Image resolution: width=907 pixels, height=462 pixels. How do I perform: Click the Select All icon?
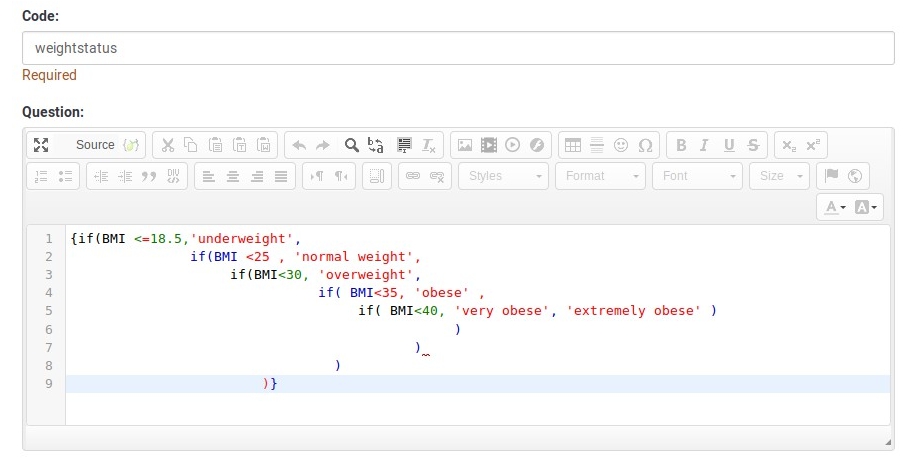(404, 145)
